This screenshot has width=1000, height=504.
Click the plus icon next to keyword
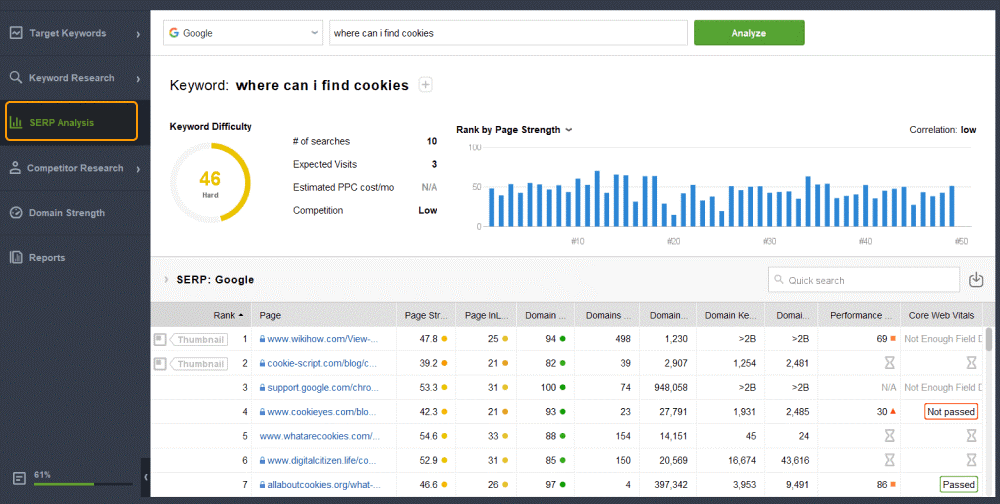point(425,85)
